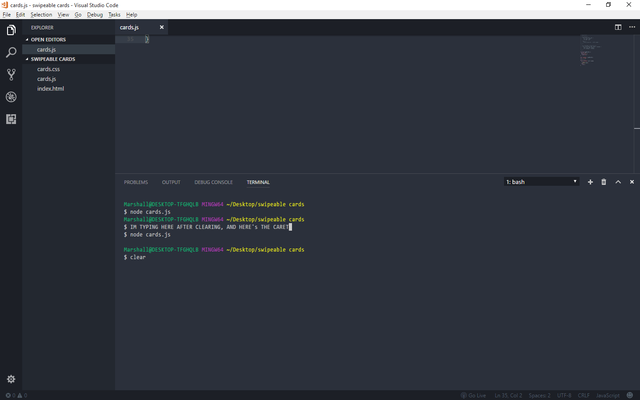This screenshot has height=400, width=640.
Task: Restore down the Visual Studio Code window
Action: (608, 4)
